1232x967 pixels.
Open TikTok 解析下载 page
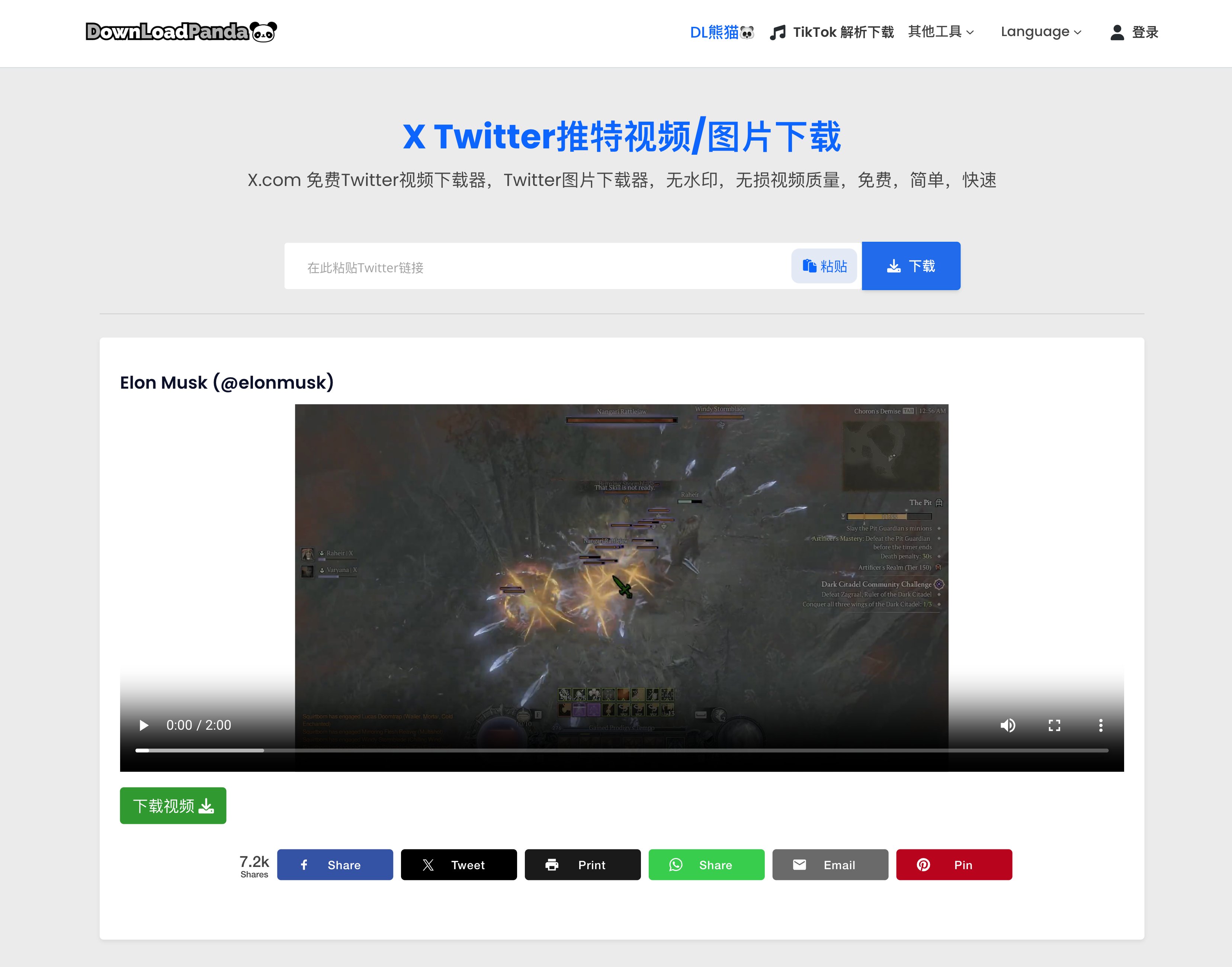tap(832, 32)
